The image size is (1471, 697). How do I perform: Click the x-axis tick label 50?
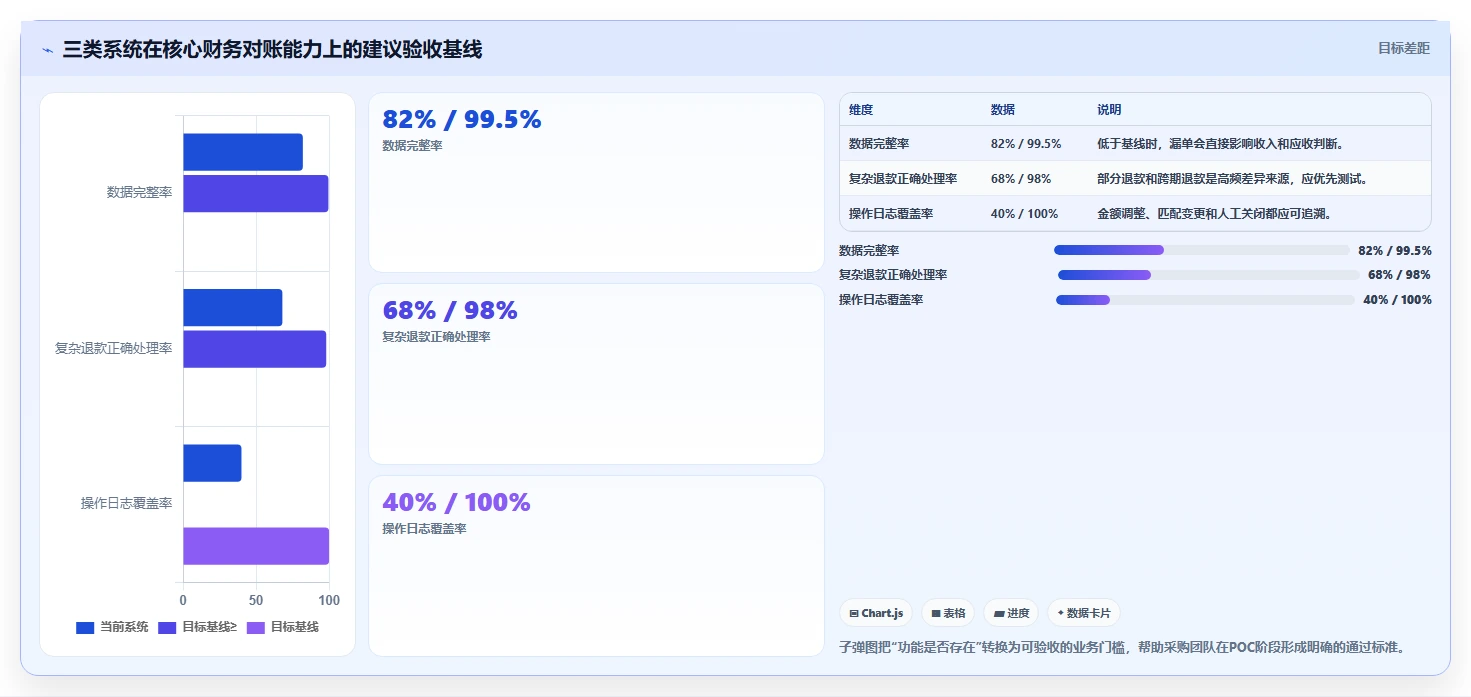[x=256, y=600]
